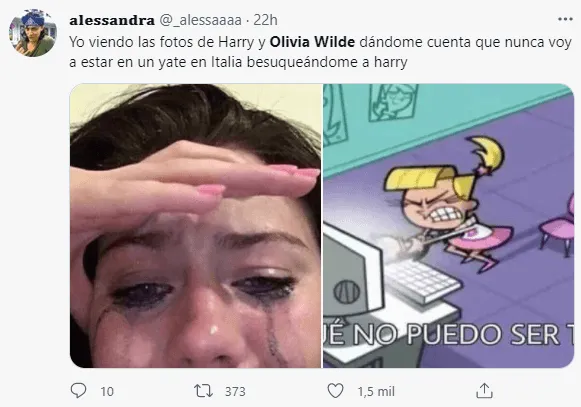Open the crying selfie photo
Image resolution: width=581 pixels, height=407 pixels.
pos(195,226)
